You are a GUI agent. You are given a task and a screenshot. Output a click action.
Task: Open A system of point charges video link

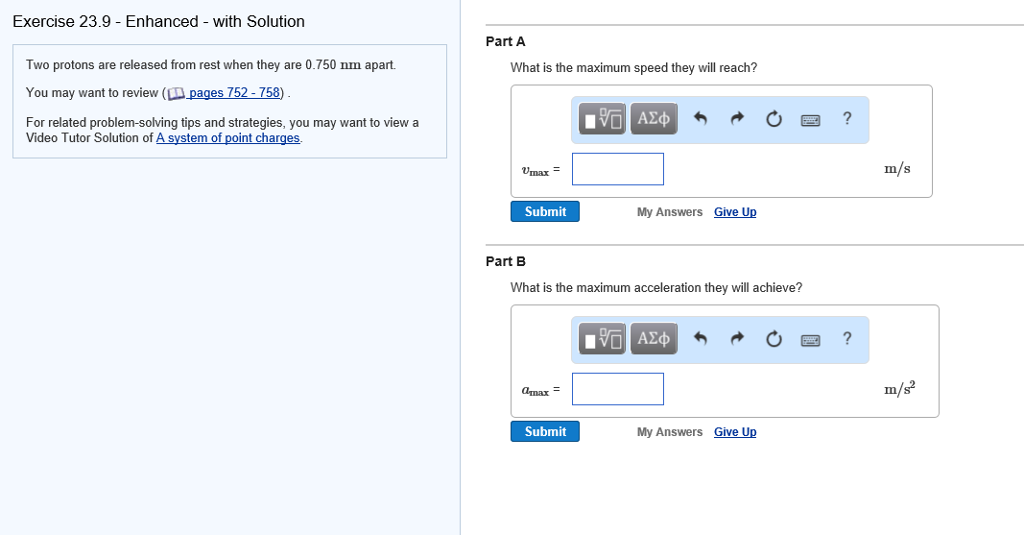[228, 138]
